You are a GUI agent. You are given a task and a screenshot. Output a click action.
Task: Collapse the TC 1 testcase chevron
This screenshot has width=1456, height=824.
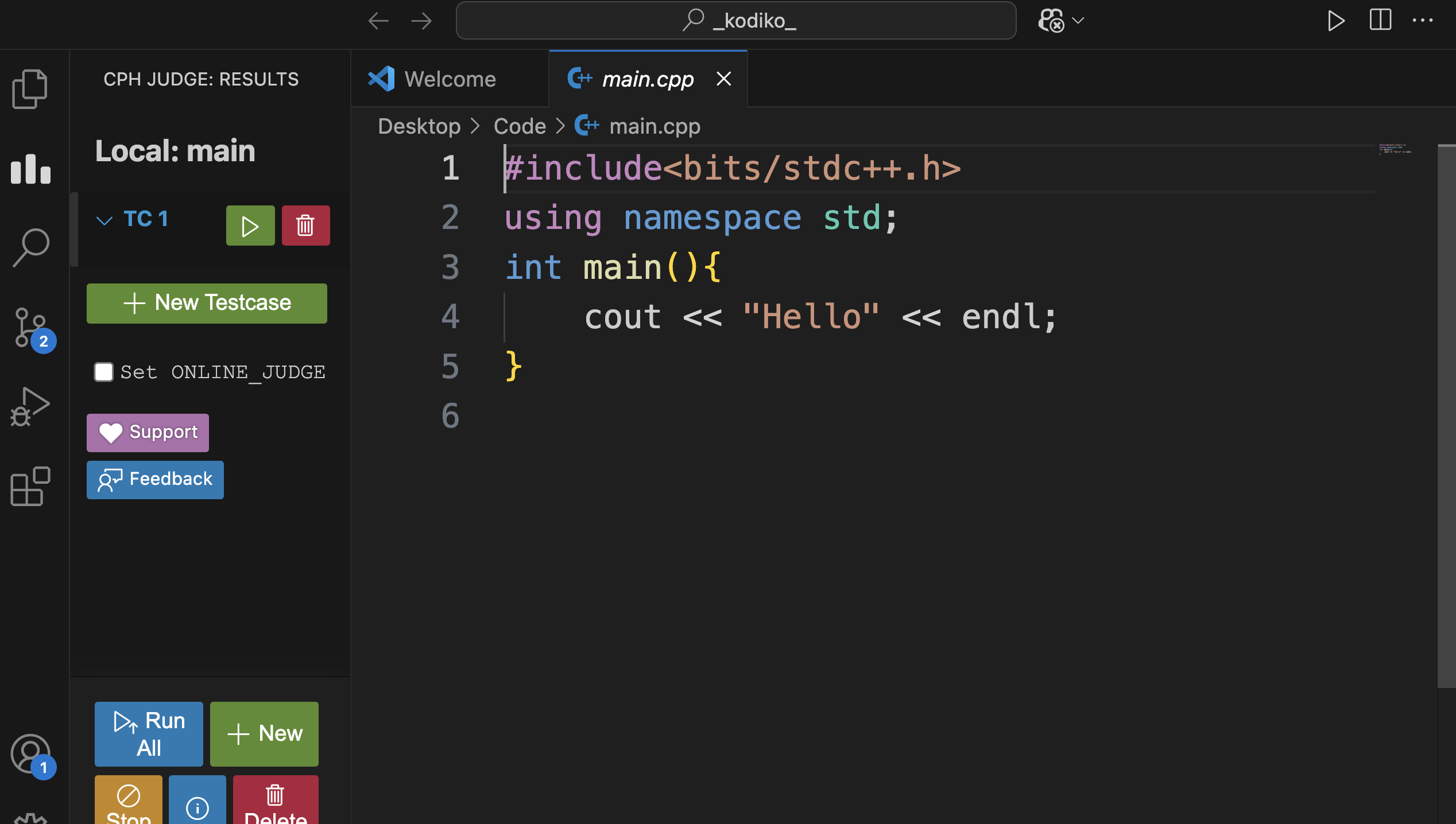[x=104, y=220]
